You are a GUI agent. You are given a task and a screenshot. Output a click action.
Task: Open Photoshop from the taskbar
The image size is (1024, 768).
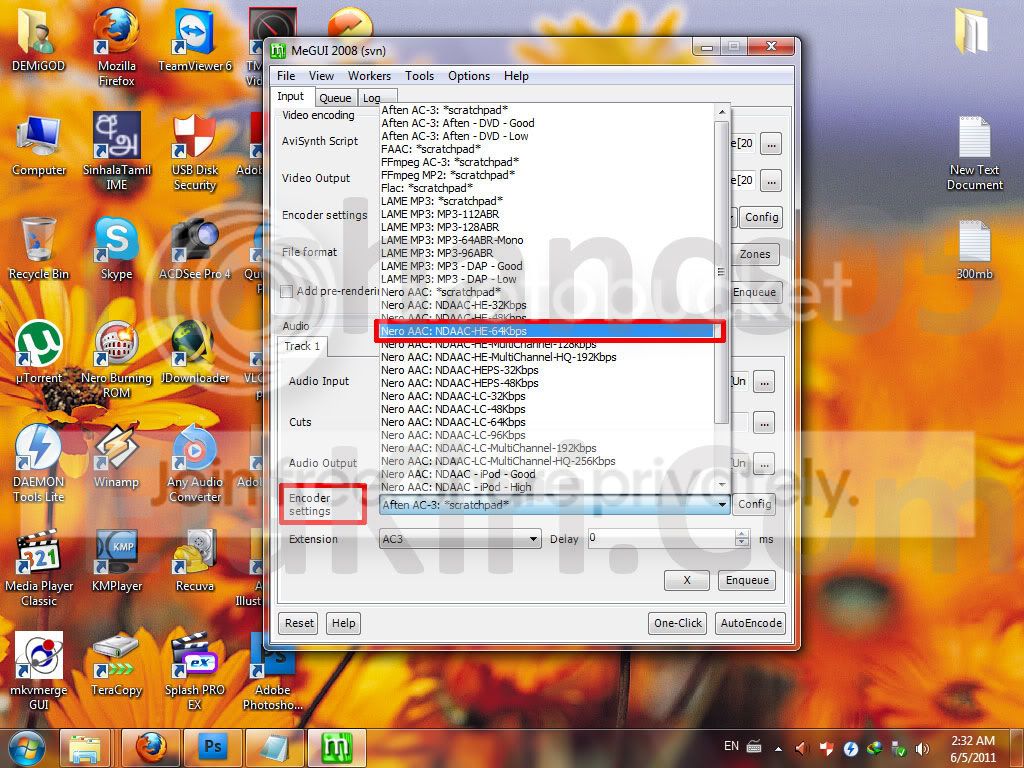click(x=213, y=748)
